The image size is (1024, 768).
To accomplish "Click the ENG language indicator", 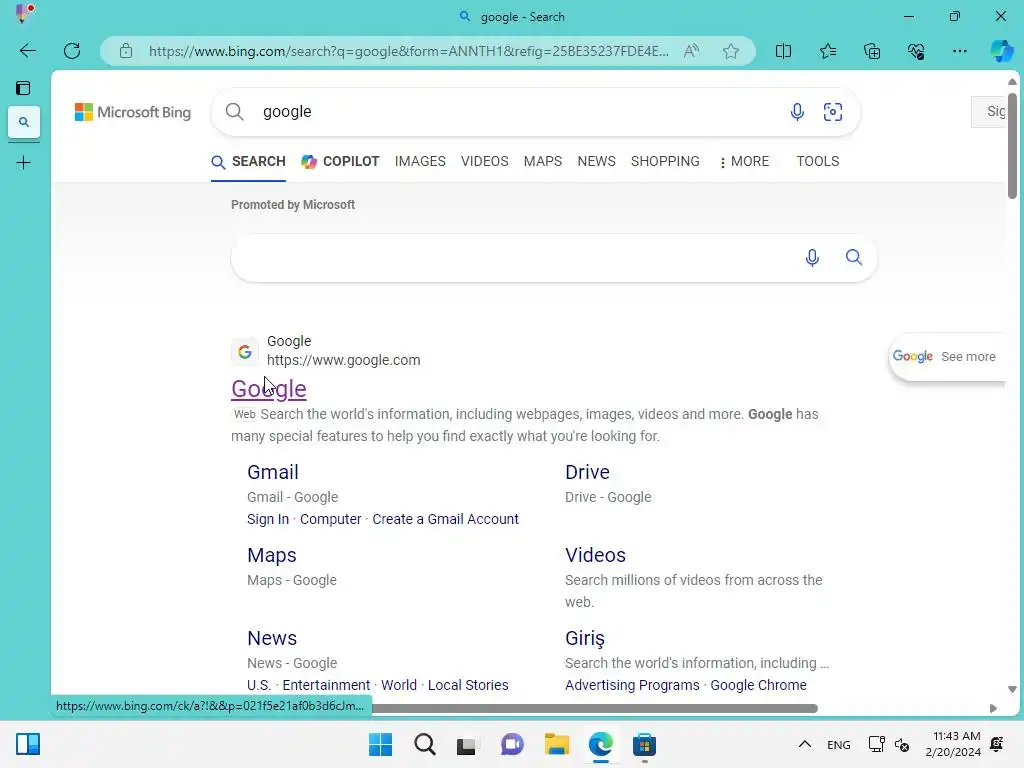I will point(839,744).
